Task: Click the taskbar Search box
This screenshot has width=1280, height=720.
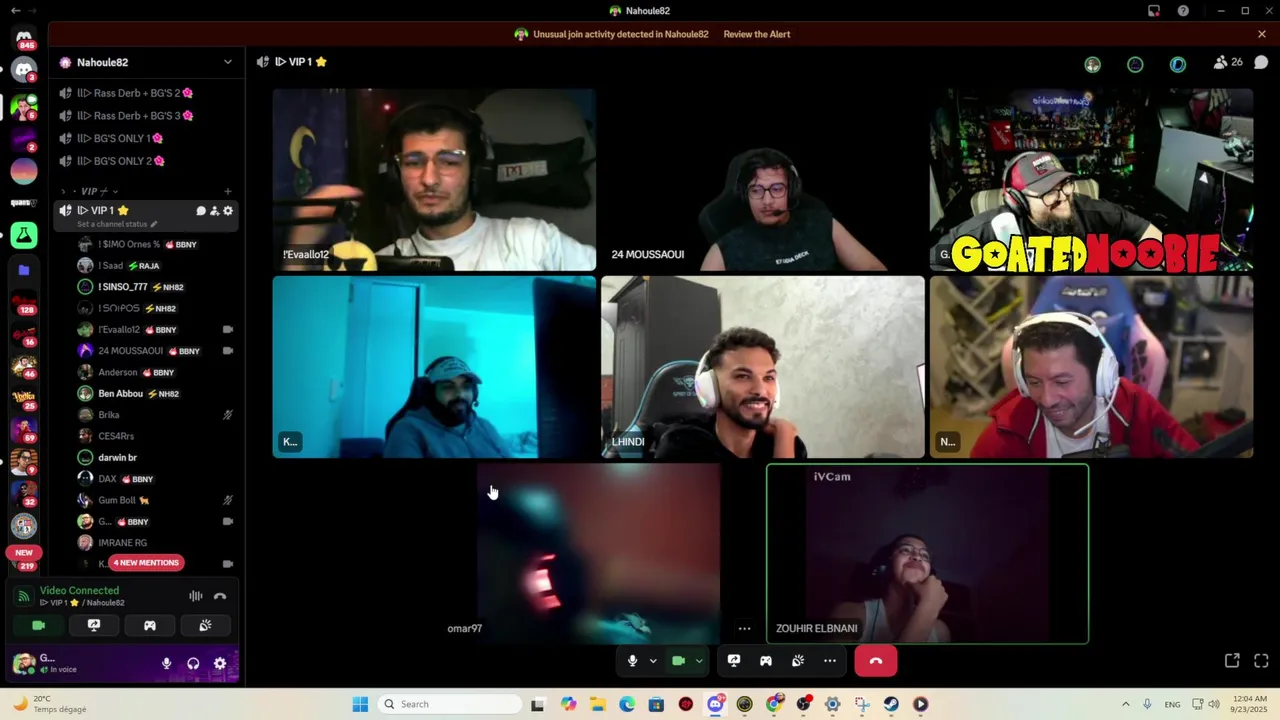Action: point(448,704)
